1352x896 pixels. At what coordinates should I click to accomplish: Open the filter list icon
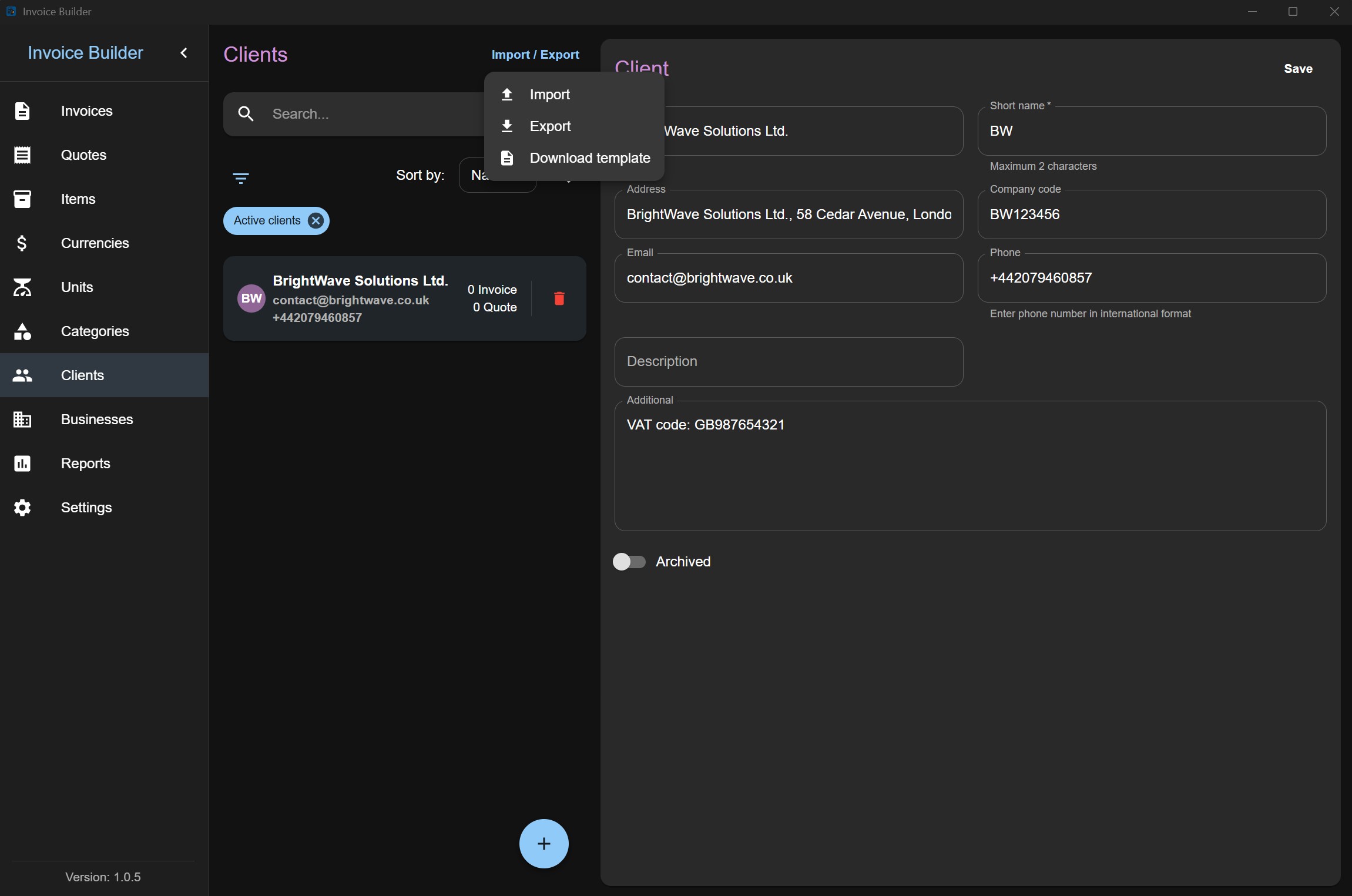(241, 178)
